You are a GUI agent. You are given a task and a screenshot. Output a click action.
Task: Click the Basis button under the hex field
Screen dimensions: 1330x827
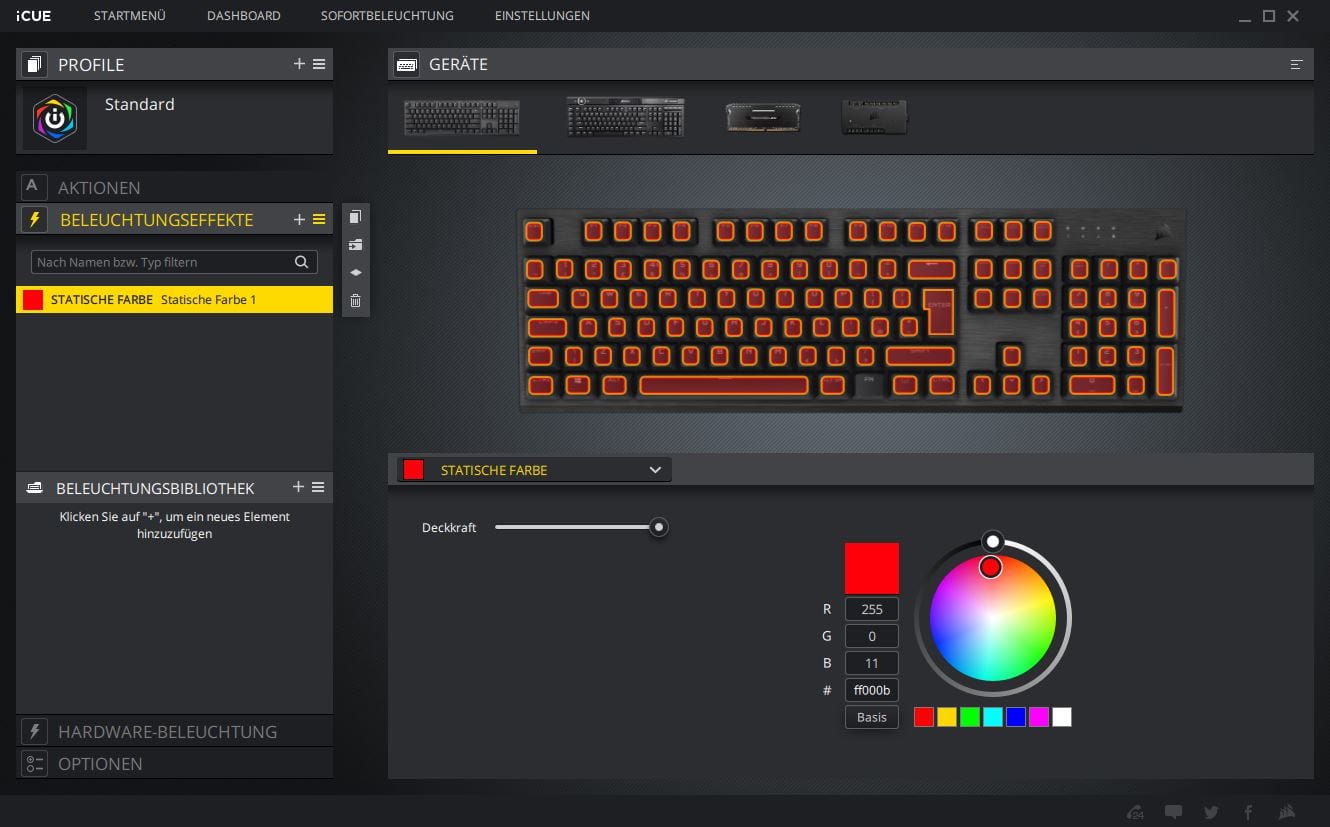click(x=871, y=717)
